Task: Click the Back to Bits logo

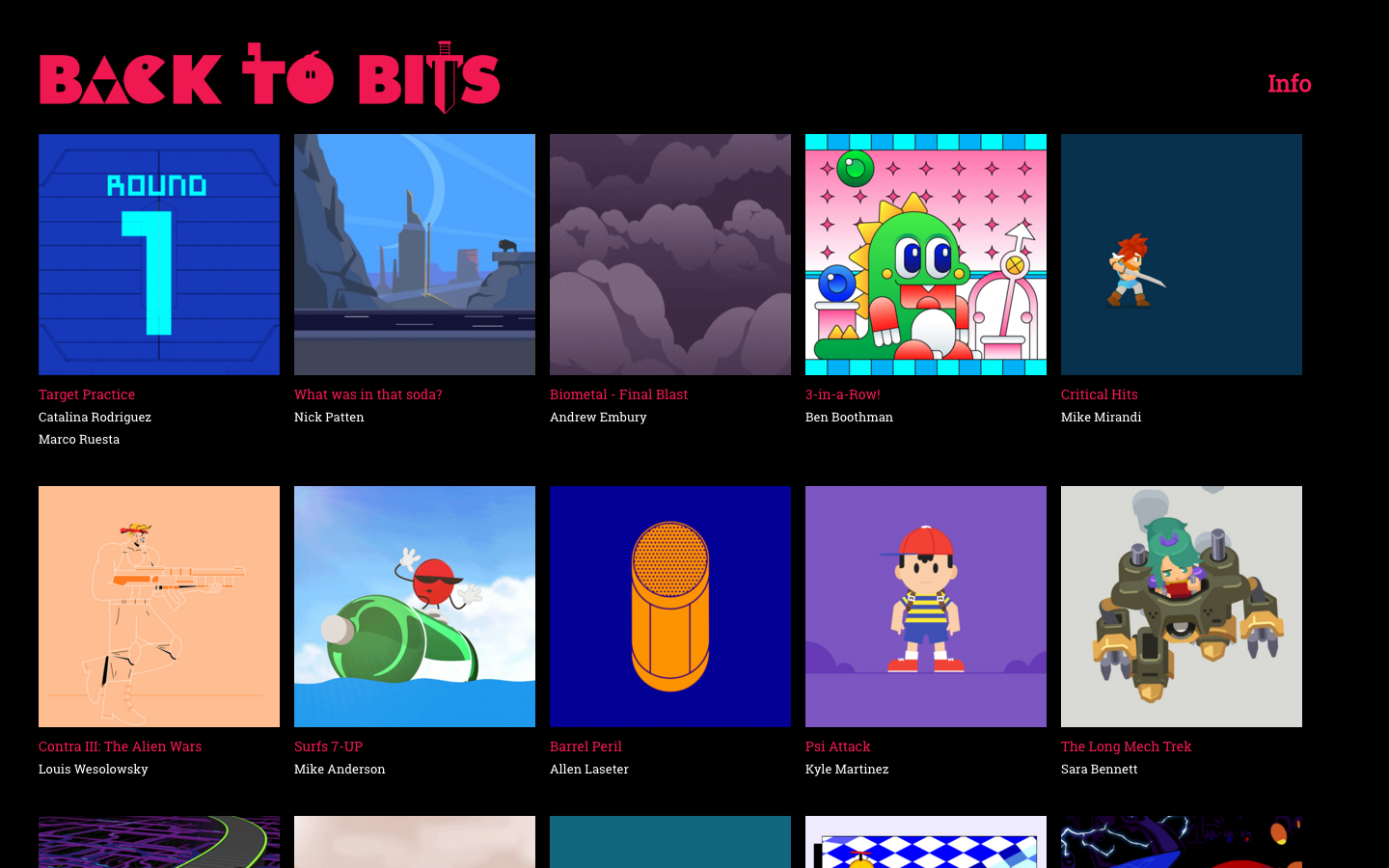Action: pyautogui.click(x=269, y=77)
